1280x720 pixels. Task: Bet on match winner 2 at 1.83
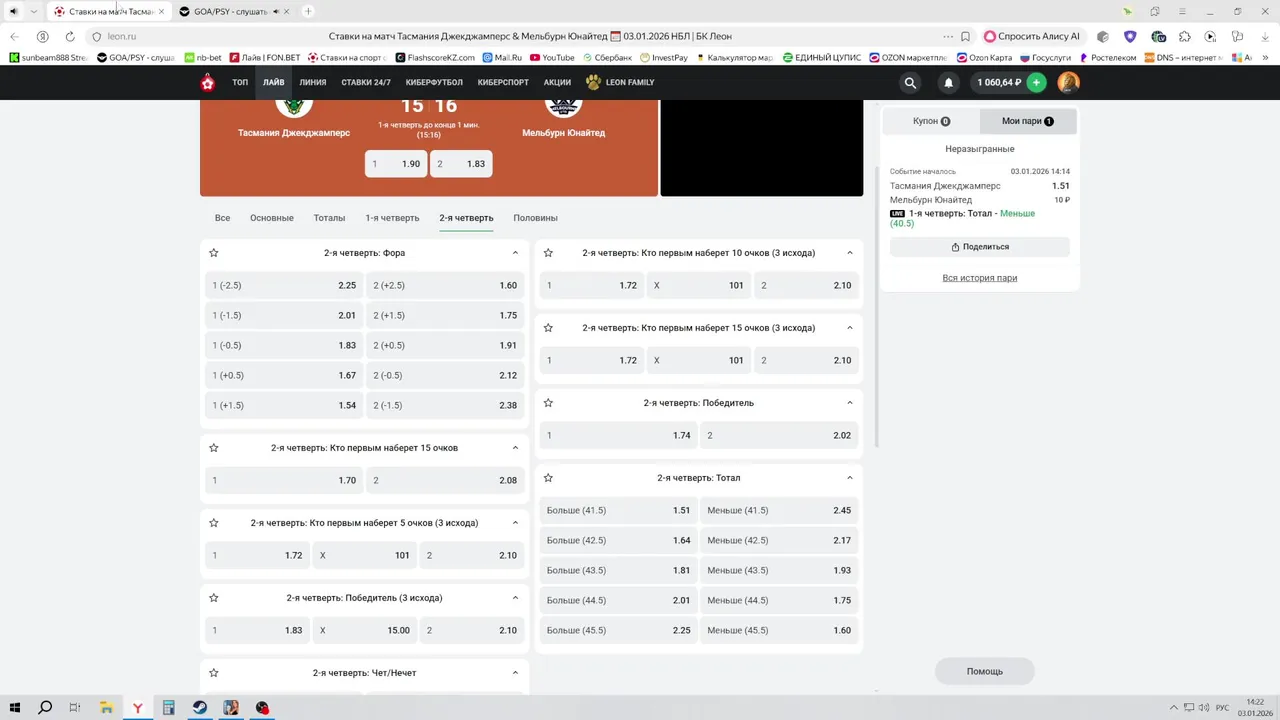click(461, 164)
